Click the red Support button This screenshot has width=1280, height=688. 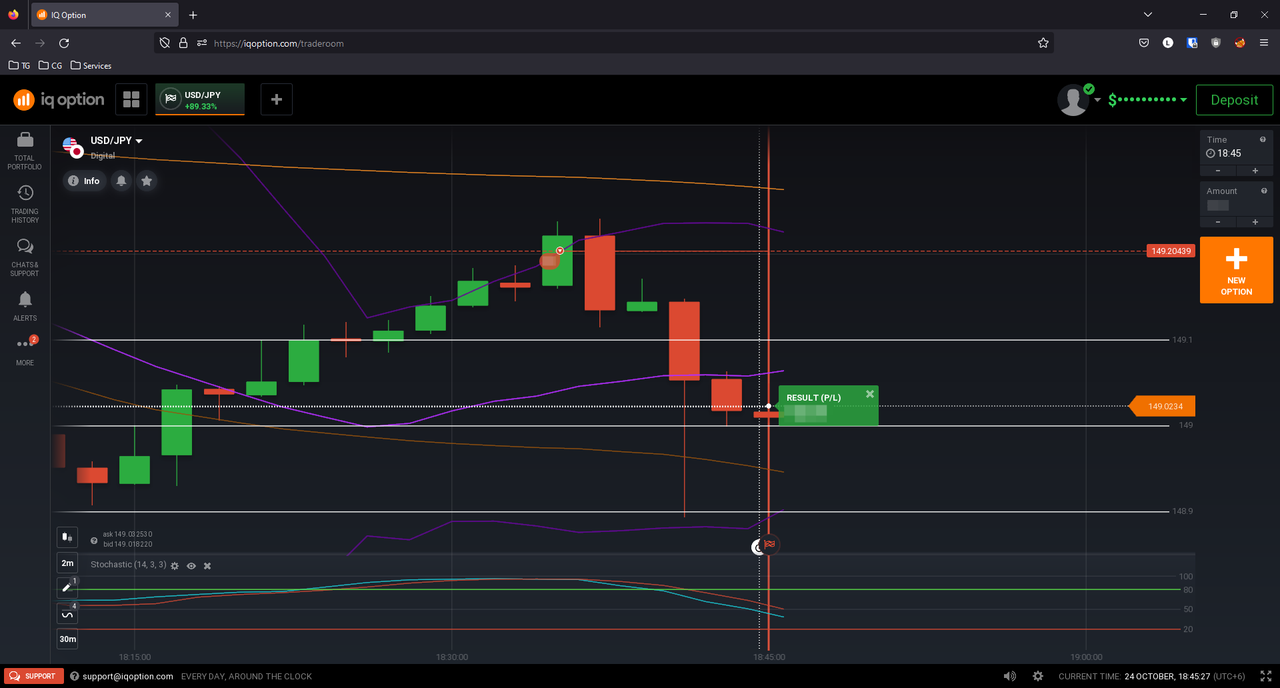(x=34, y=676)
